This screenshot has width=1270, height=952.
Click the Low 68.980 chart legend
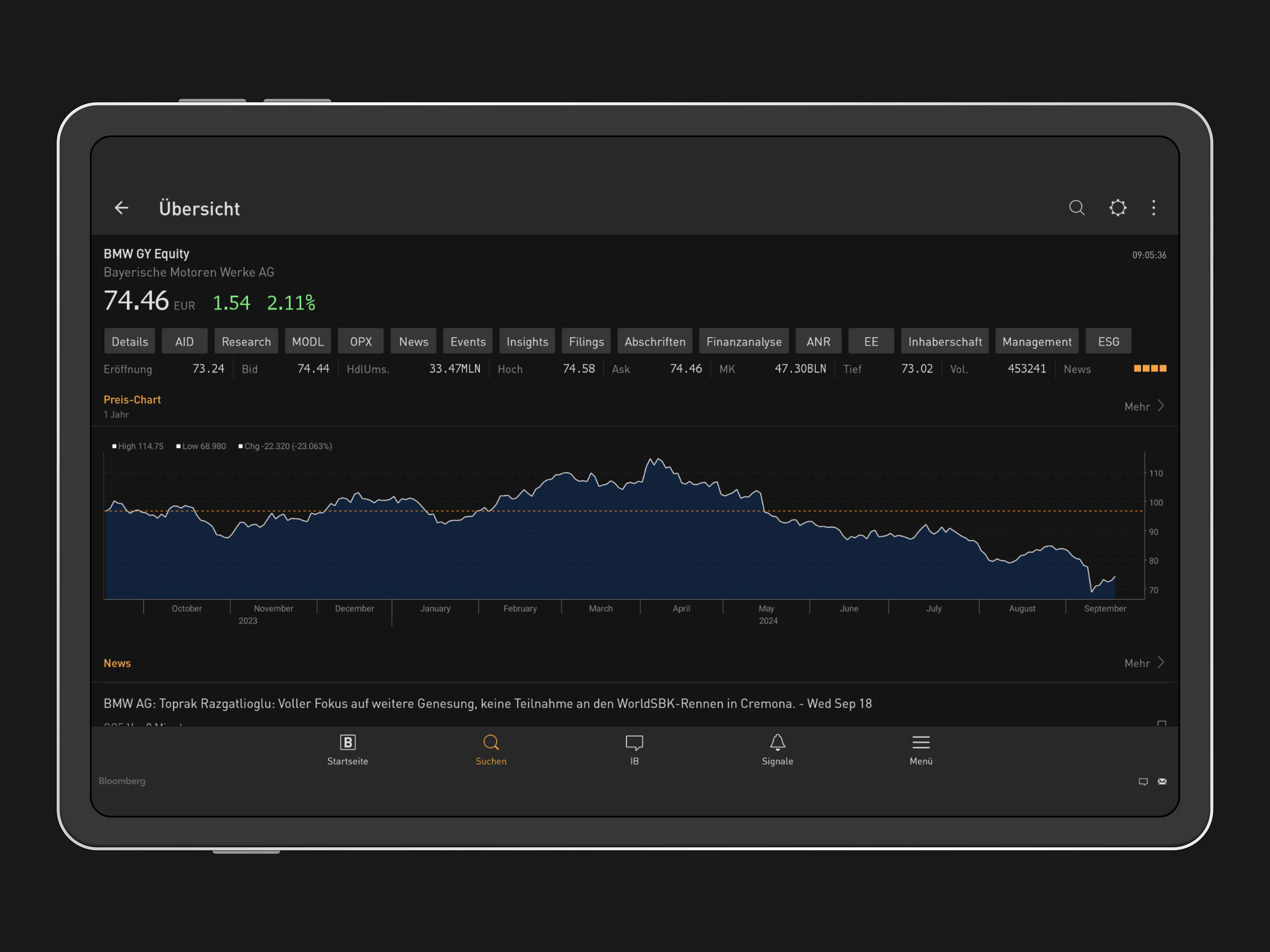(x=201, y=446)
